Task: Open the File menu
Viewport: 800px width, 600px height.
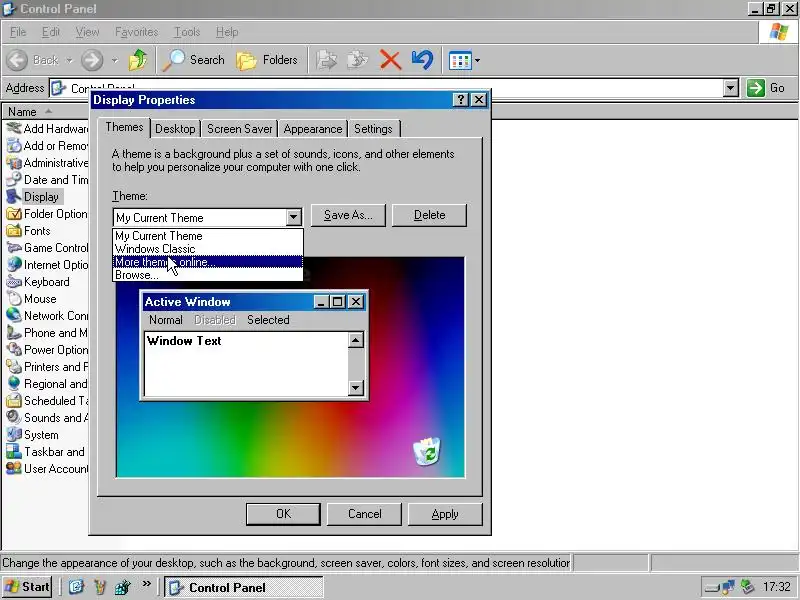Action: pos(18,32)
